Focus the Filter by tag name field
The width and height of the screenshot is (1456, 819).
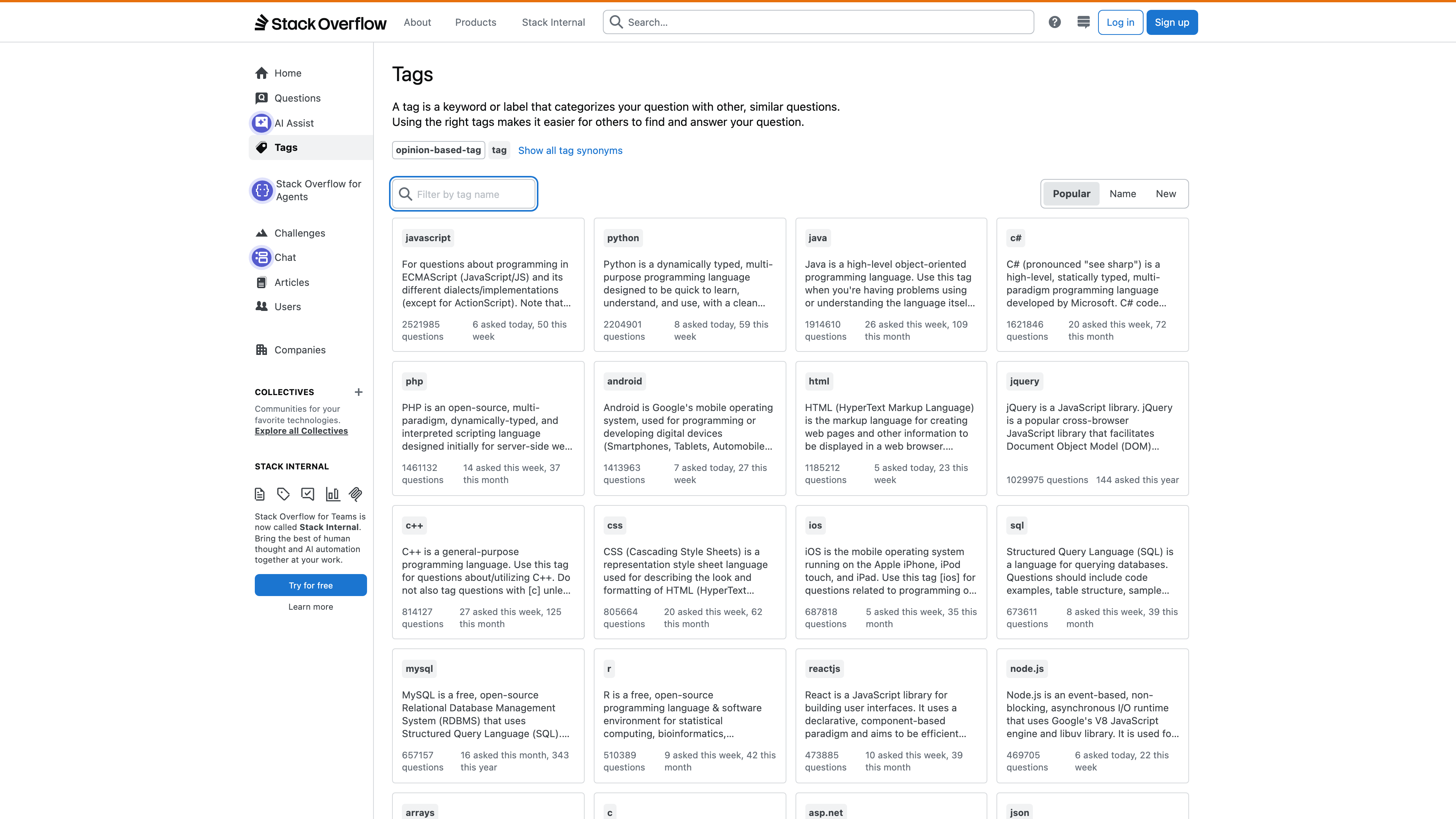(463, 194)
